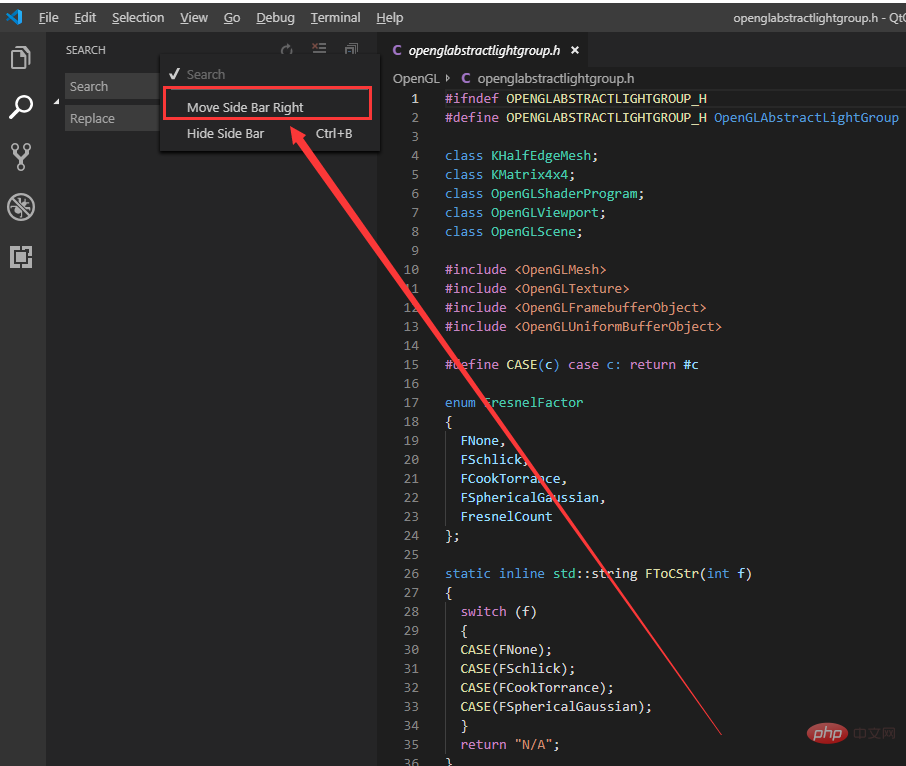Click OpenGLScene class name

(533, 232)
